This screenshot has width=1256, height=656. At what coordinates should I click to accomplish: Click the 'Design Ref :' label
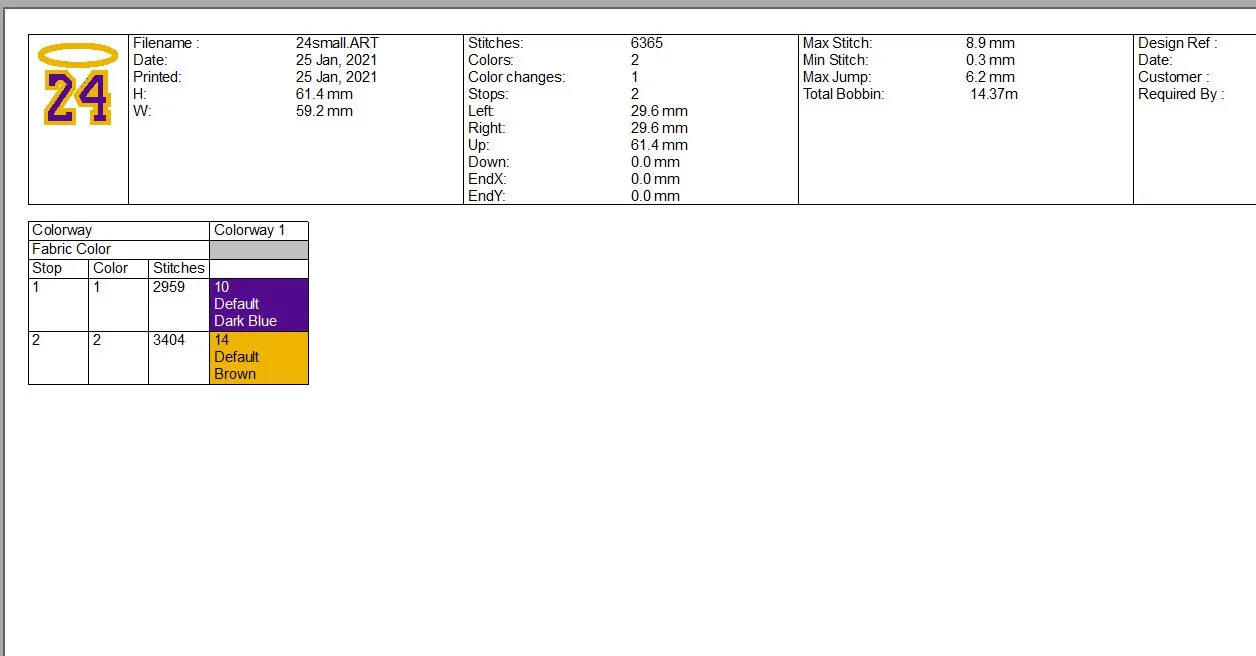(1177, 43)
